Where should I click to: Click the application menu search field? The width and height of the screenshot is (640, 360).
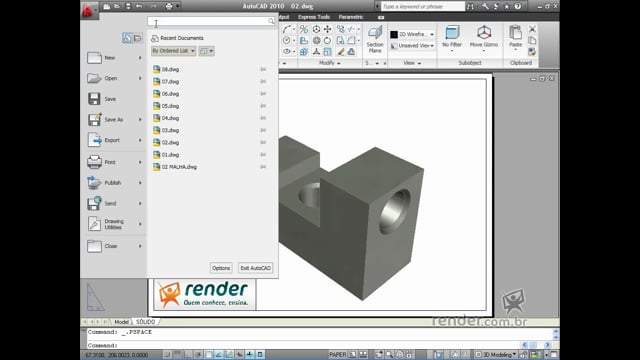[x=211, y=21]
